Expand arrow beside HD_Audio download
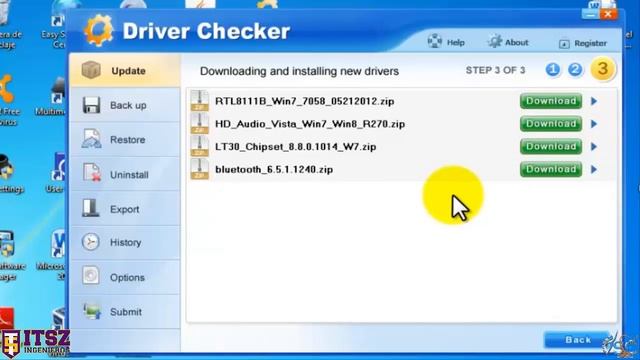 [594, 124]
